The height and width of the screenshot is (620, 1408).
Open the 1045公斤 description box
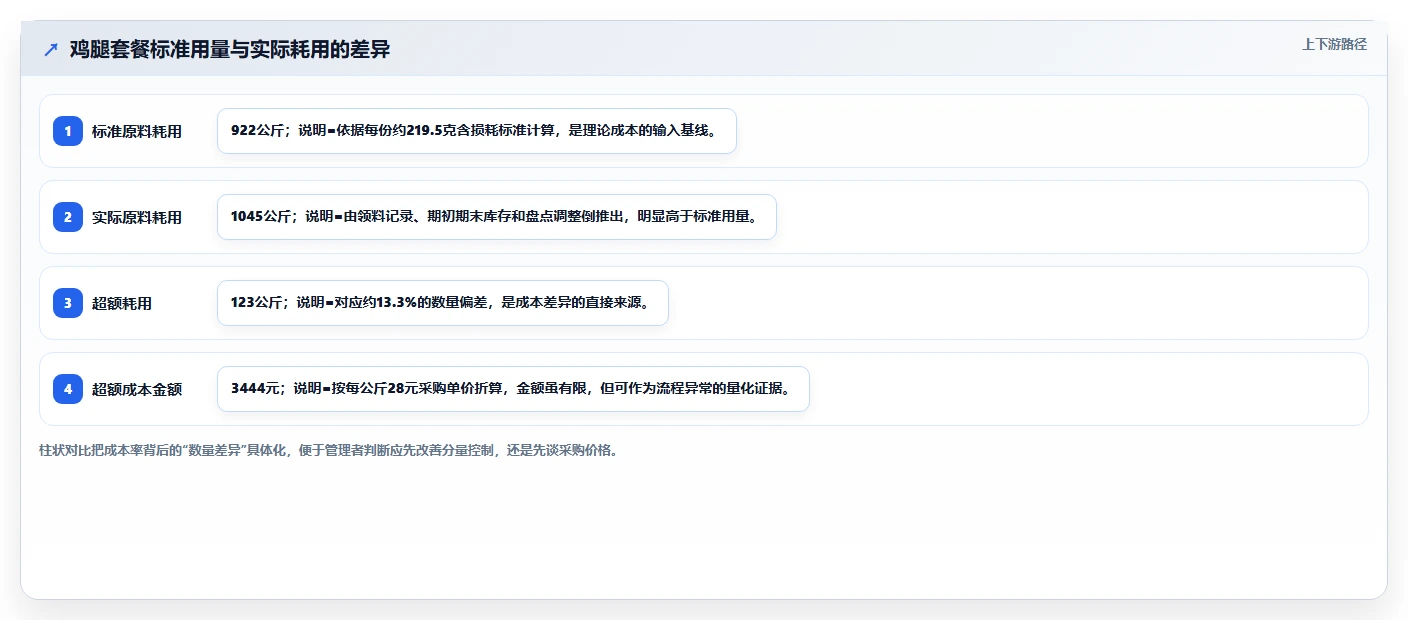pyautogui.click(x=497, y=217)
